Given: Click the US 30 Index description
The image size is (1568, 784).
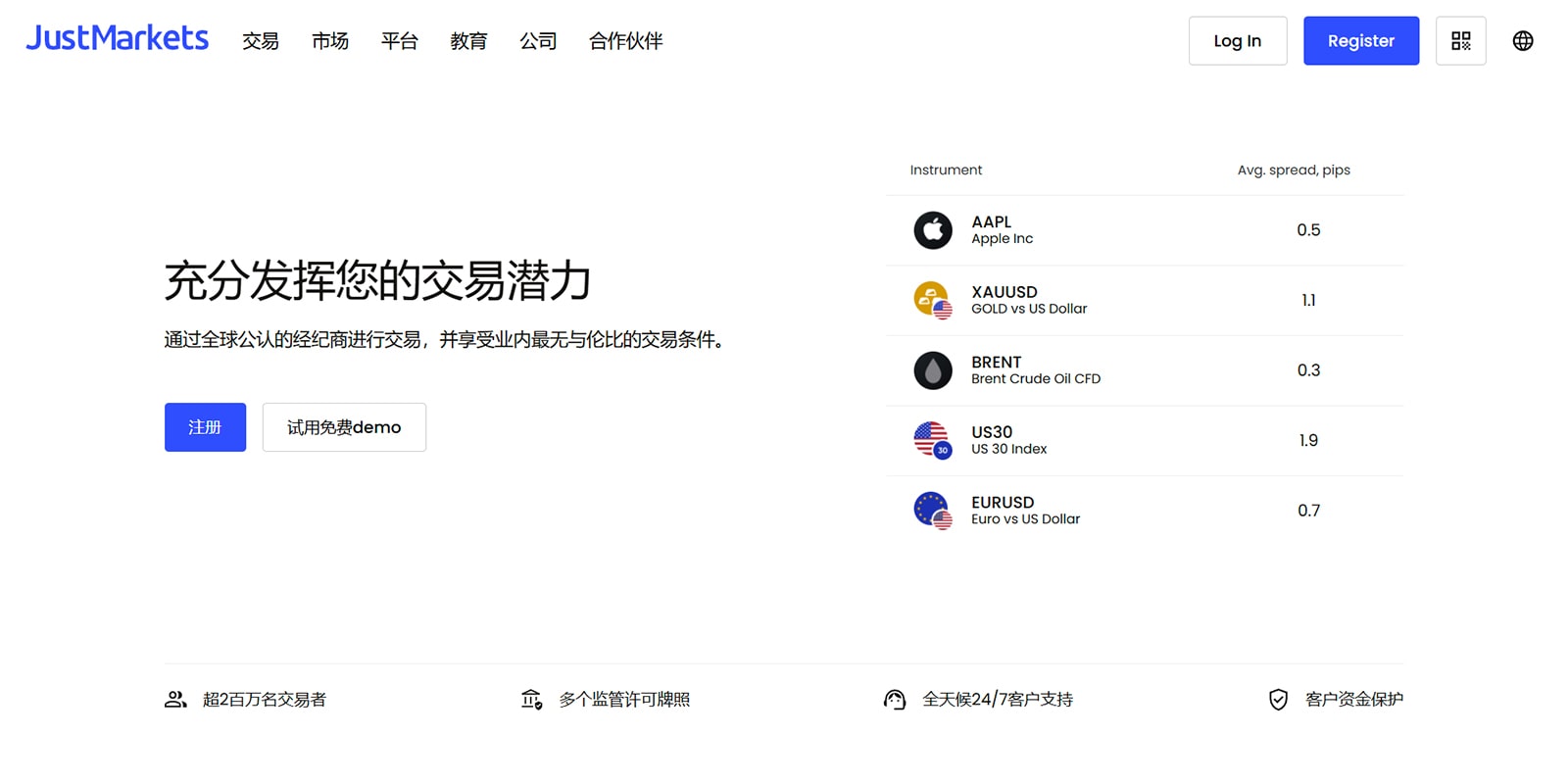Looking at the screenshot, I should click(1008, 449).
